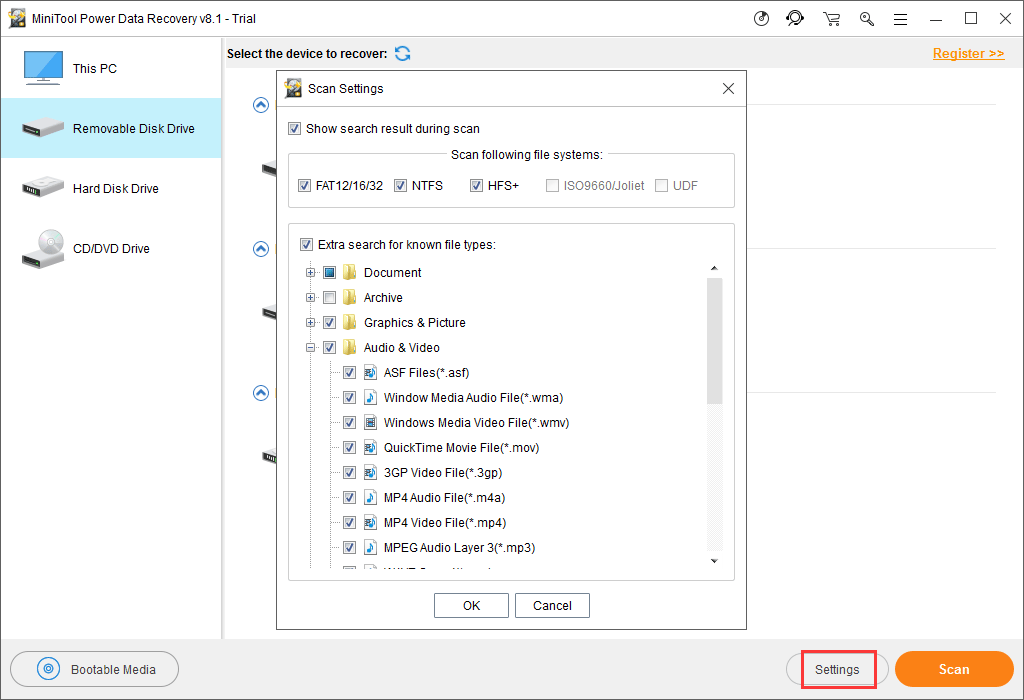1024x700 pixels.
Task: Click the register key icon
Action: point(866,18)
